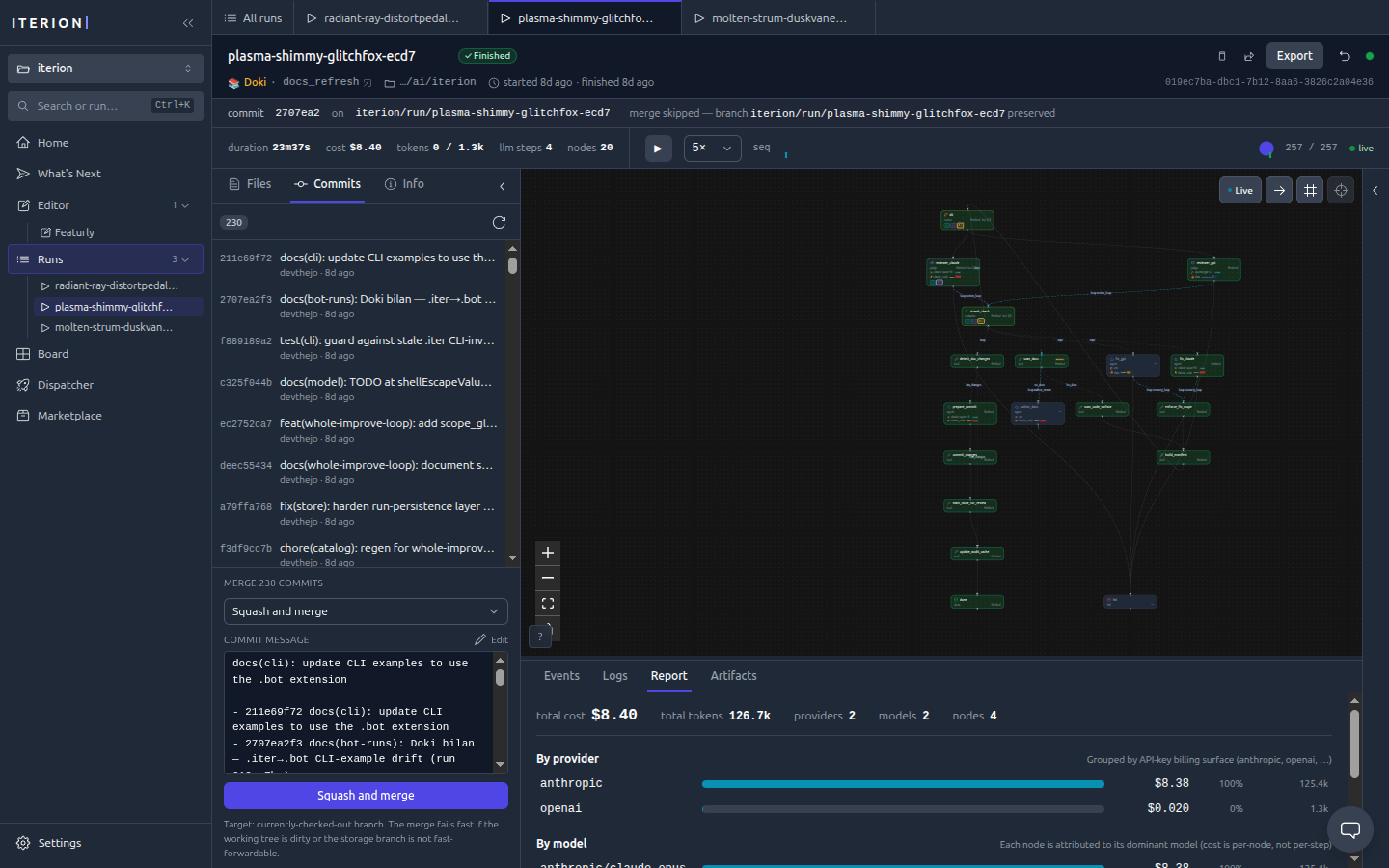
Task: Click the undo arrow icon beside Export
Action: [x=1345, y=56]
